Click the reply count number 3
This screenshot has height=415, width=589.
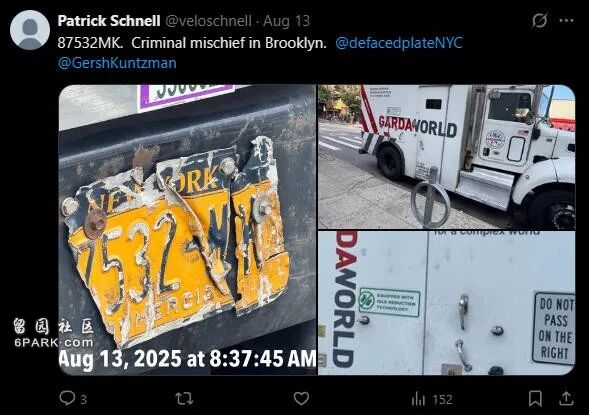point(84,400)
